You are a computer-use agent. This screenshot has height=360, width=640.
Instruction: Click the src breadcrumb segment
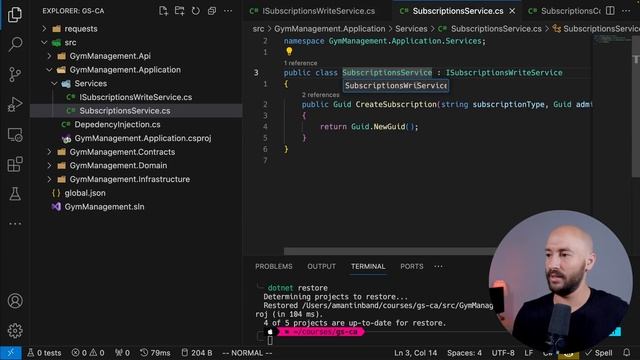coord(258,29)
